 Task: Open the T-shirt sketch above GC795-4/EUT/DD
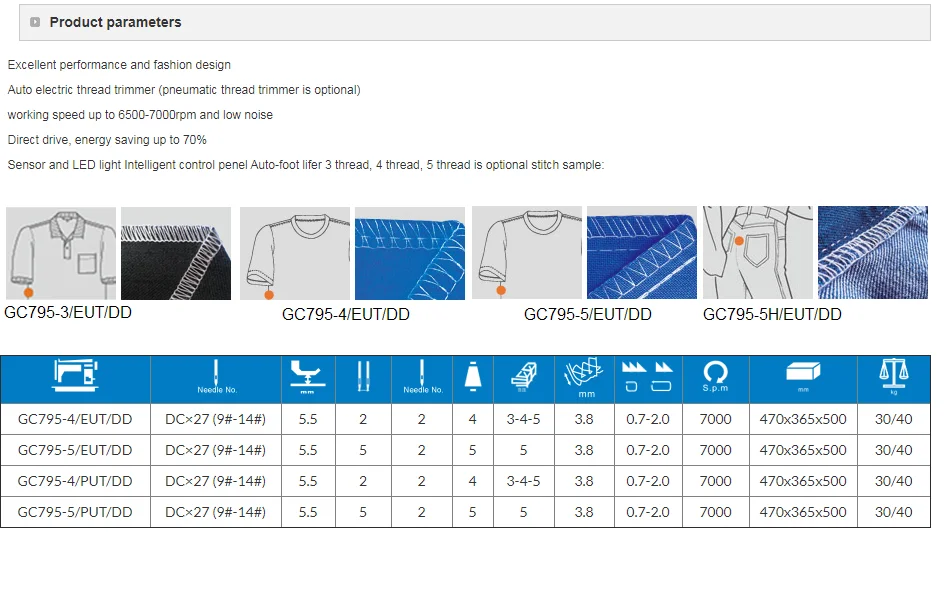295,253
